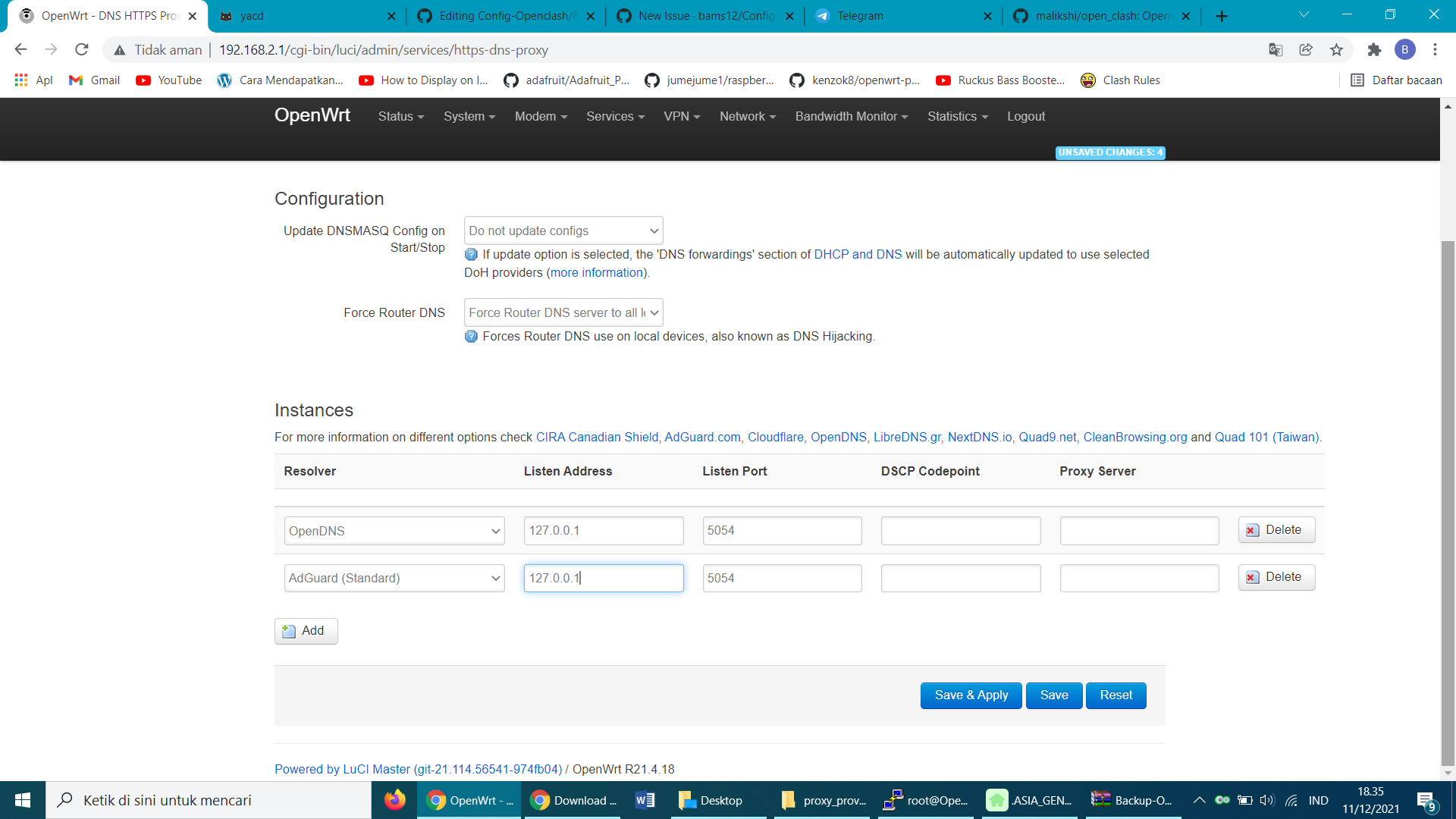Open the DHCP and DNS link
Screen dimensions: 1456x819
[858, 255]
